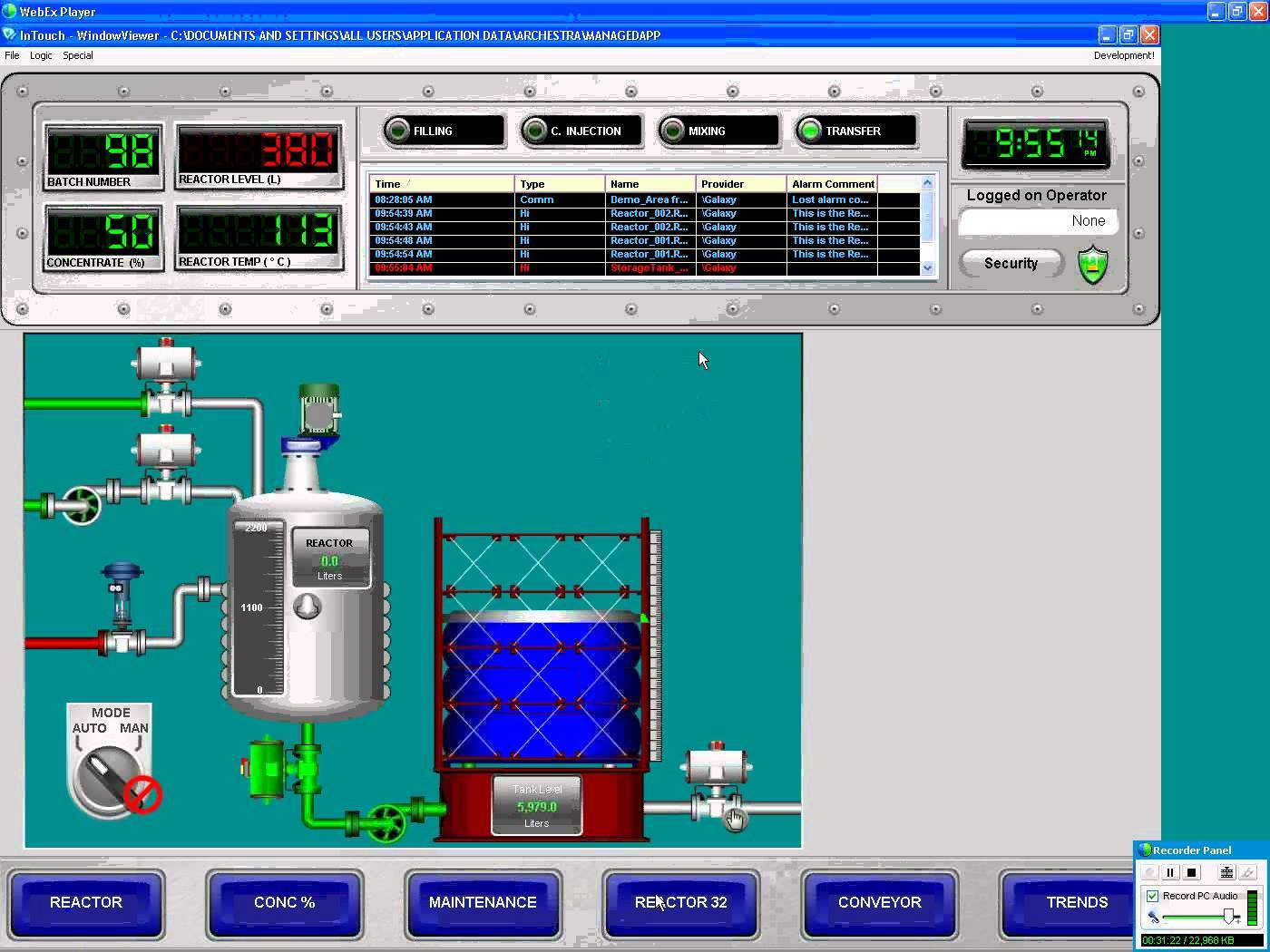The image size is (1270, 952).
Task: Click the Alarm Comment column header
Action: [832, 183]
